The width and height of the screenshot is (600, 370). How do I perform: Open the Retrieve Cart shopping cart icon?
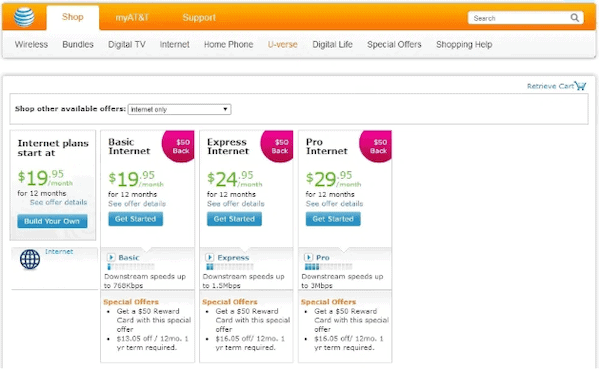(580, 86)
